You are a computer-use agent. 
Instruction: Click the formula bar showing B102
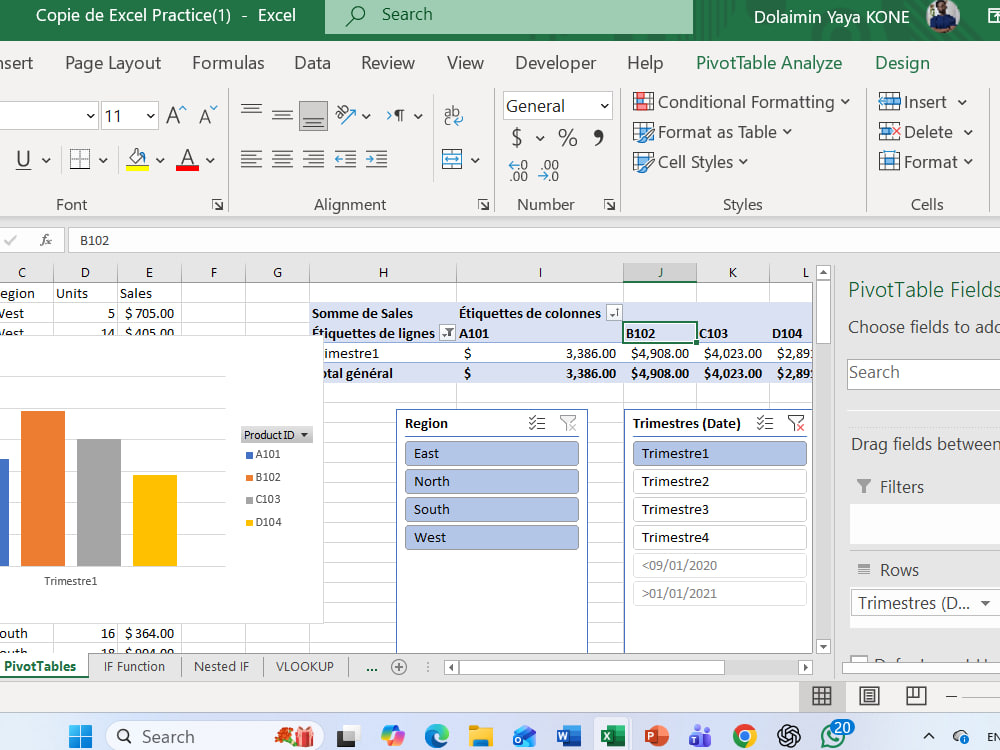(x=533, y=240)
